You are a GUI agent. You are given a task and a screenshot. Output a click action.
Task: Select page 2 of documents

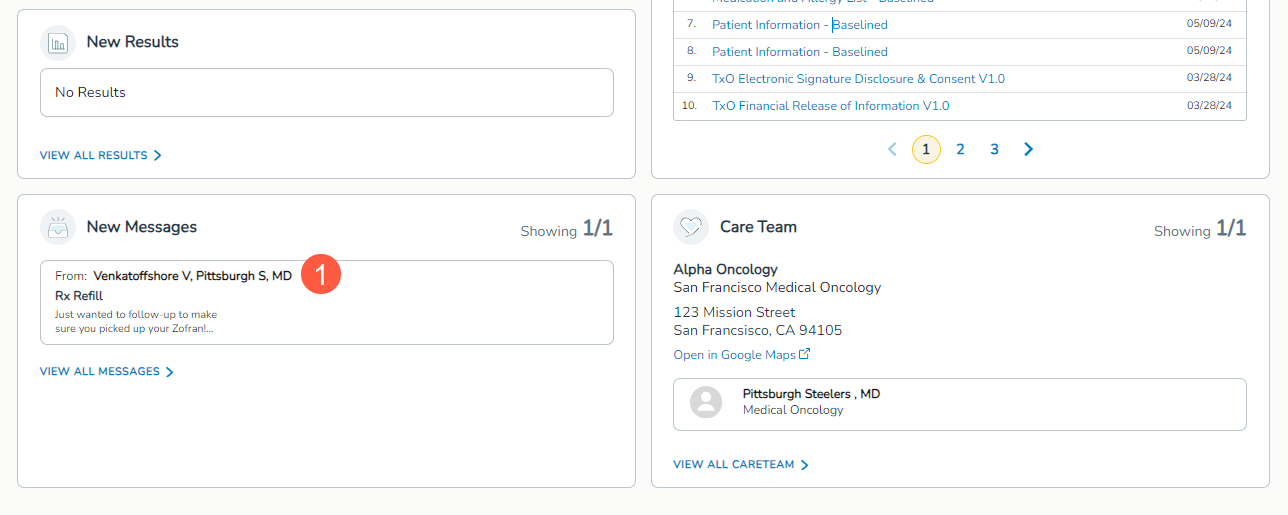[x=960, y=149]
